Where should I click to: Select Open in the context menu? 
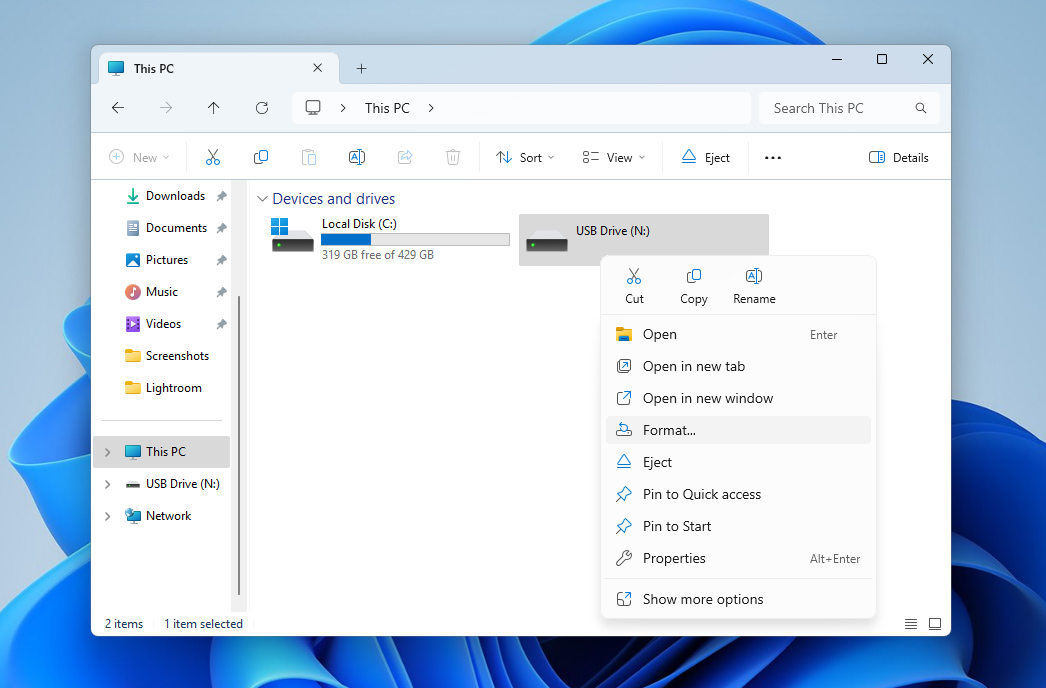click(738, 334)
